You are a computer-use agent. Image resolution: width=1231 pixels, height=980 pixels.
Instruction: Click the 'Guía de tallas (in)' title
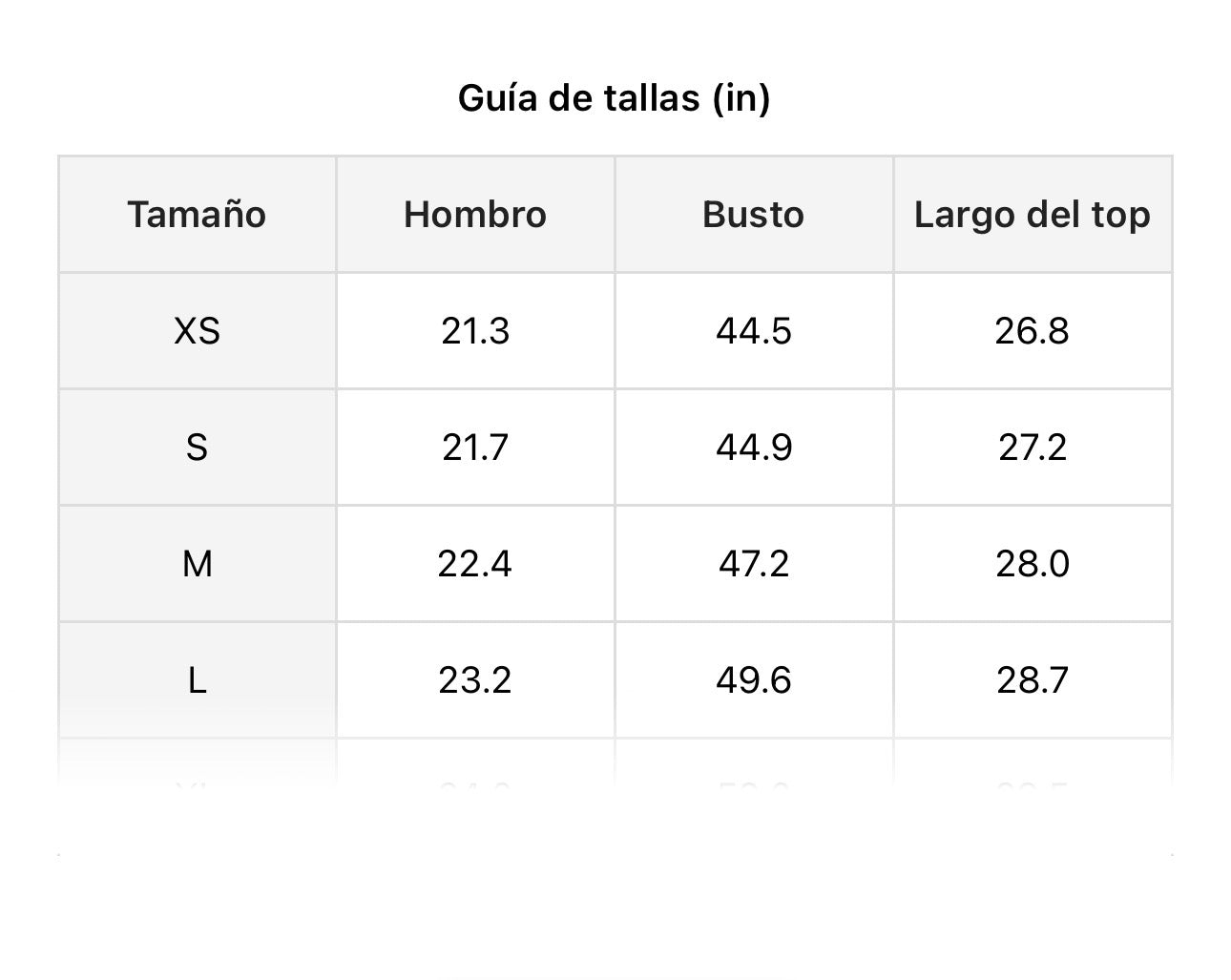coord(614,97)
